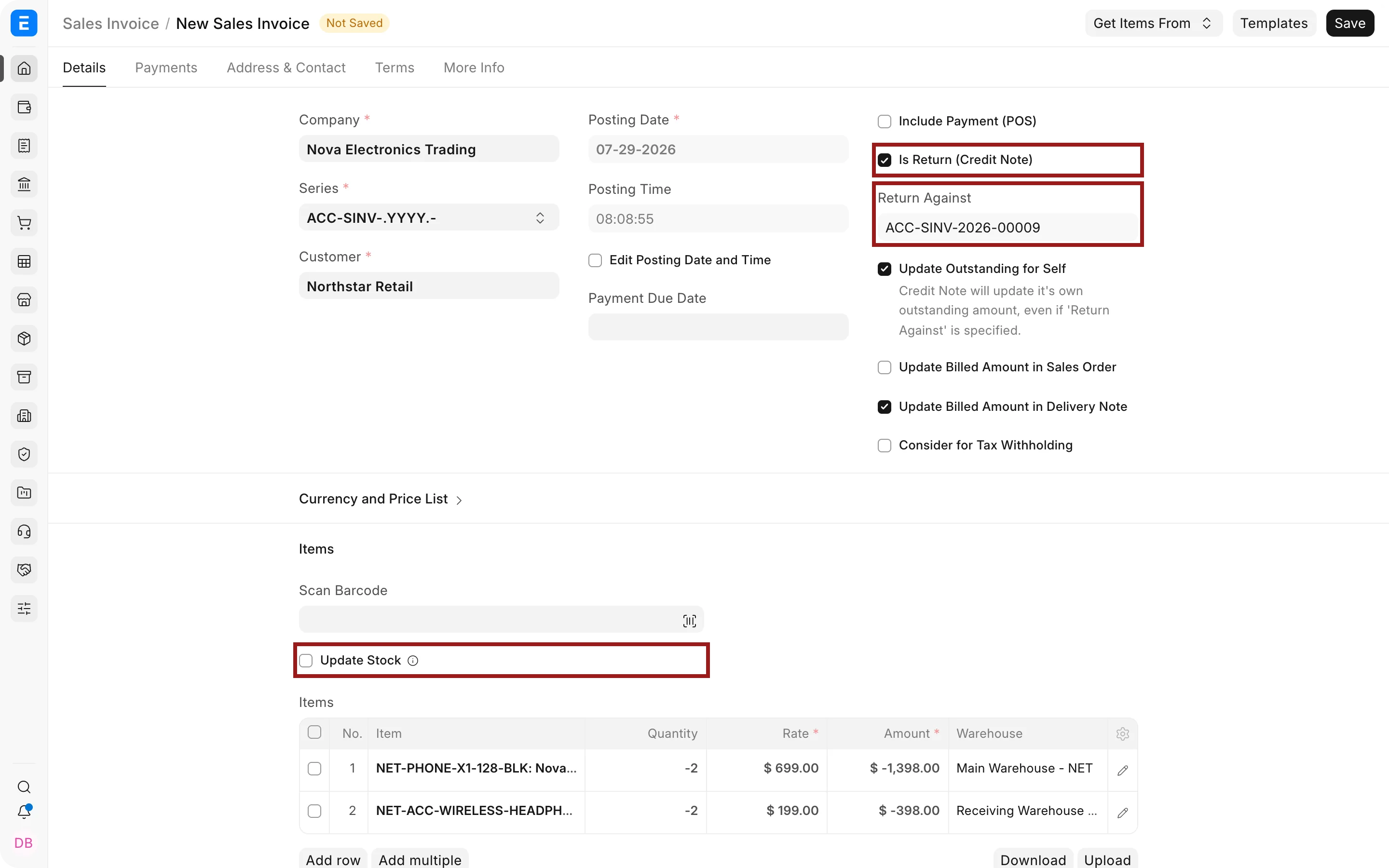The height and width of the screenshot is (868, 1389).
Task: Click the Payment Due Date field
Action: (718, 326)
